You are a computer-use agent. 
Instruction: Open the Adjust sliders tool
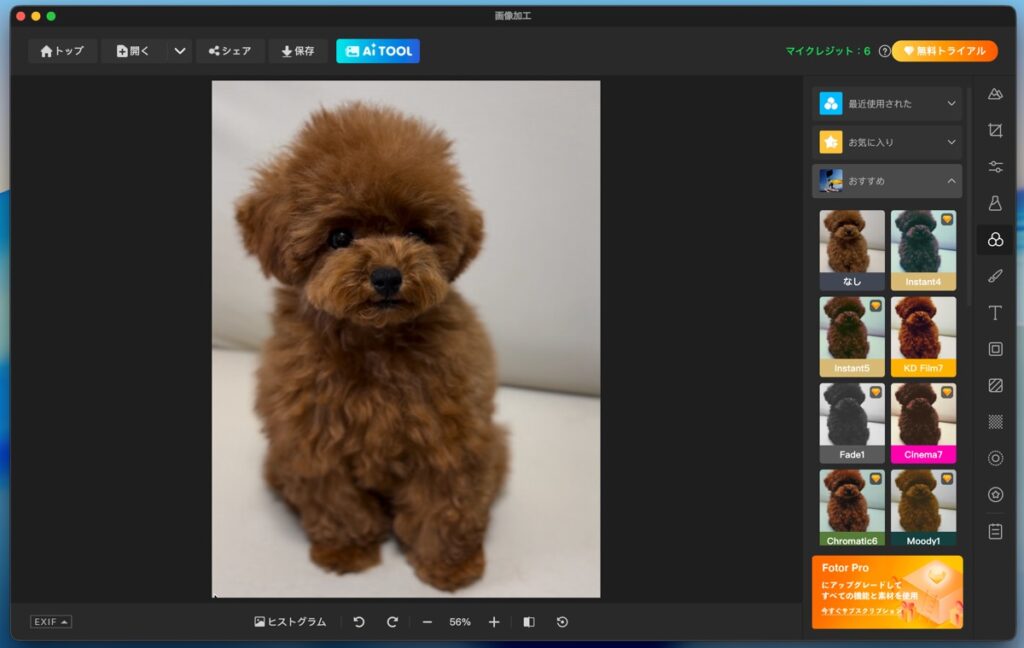995,167
